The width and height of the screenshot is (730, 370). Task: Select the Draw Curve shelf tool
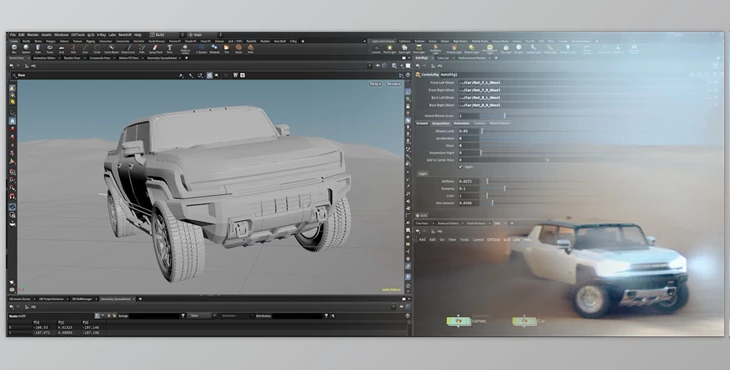(128, 48)
